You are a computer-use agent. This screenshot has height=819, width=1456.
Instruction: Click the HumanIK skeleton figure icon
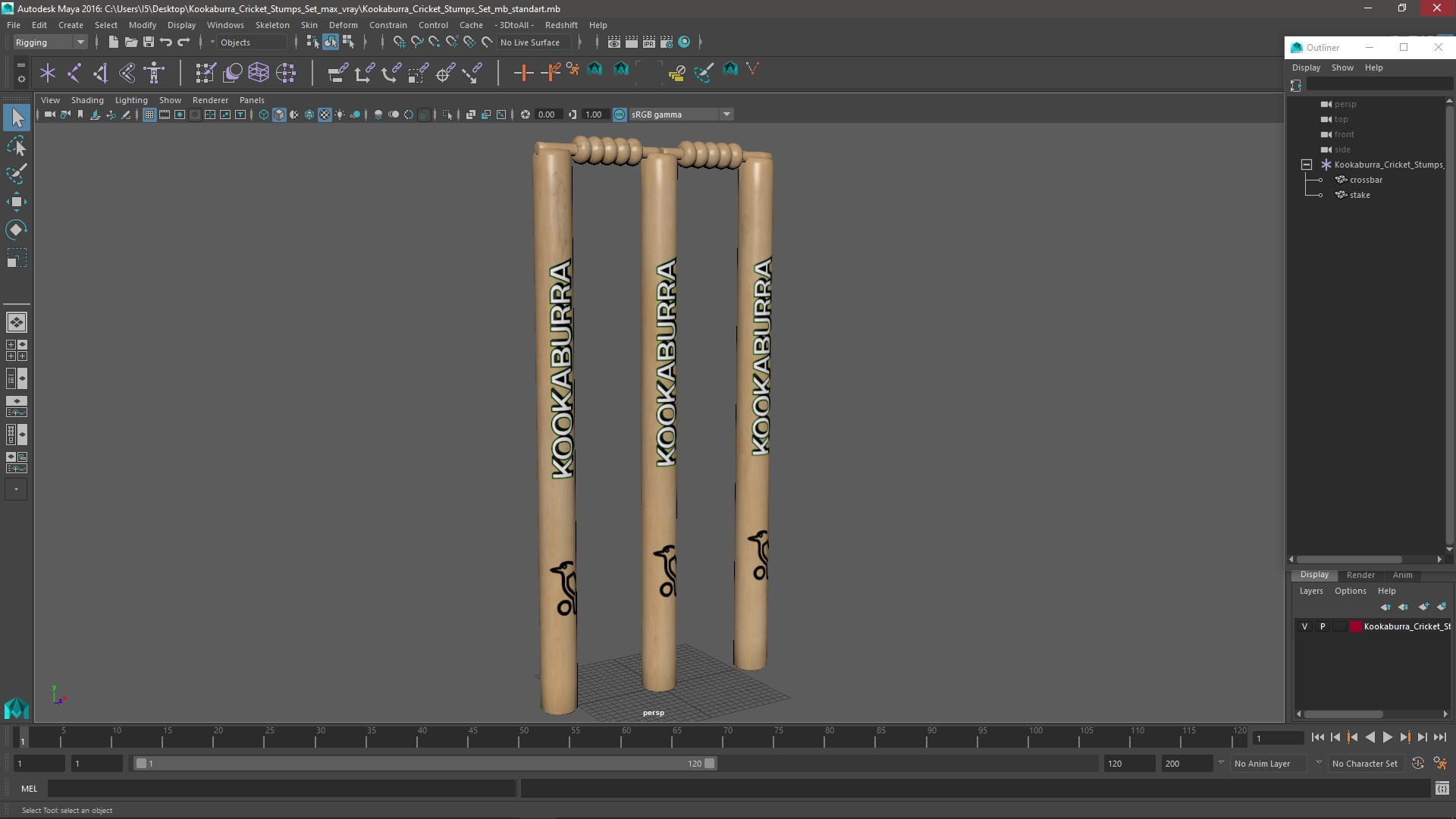coord(154,73)
